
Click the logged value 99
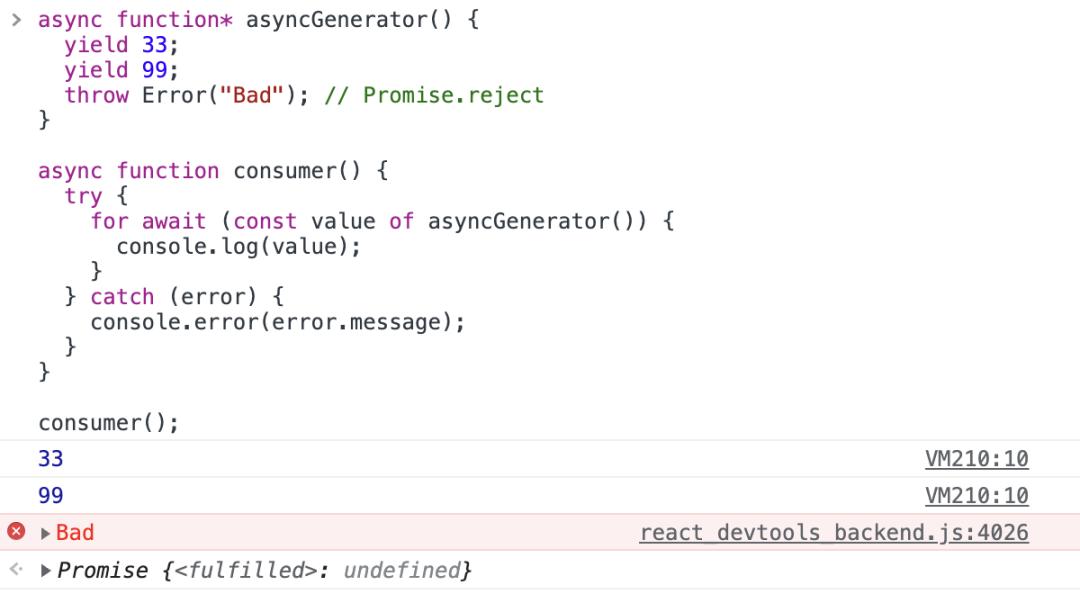click(50, 495)
